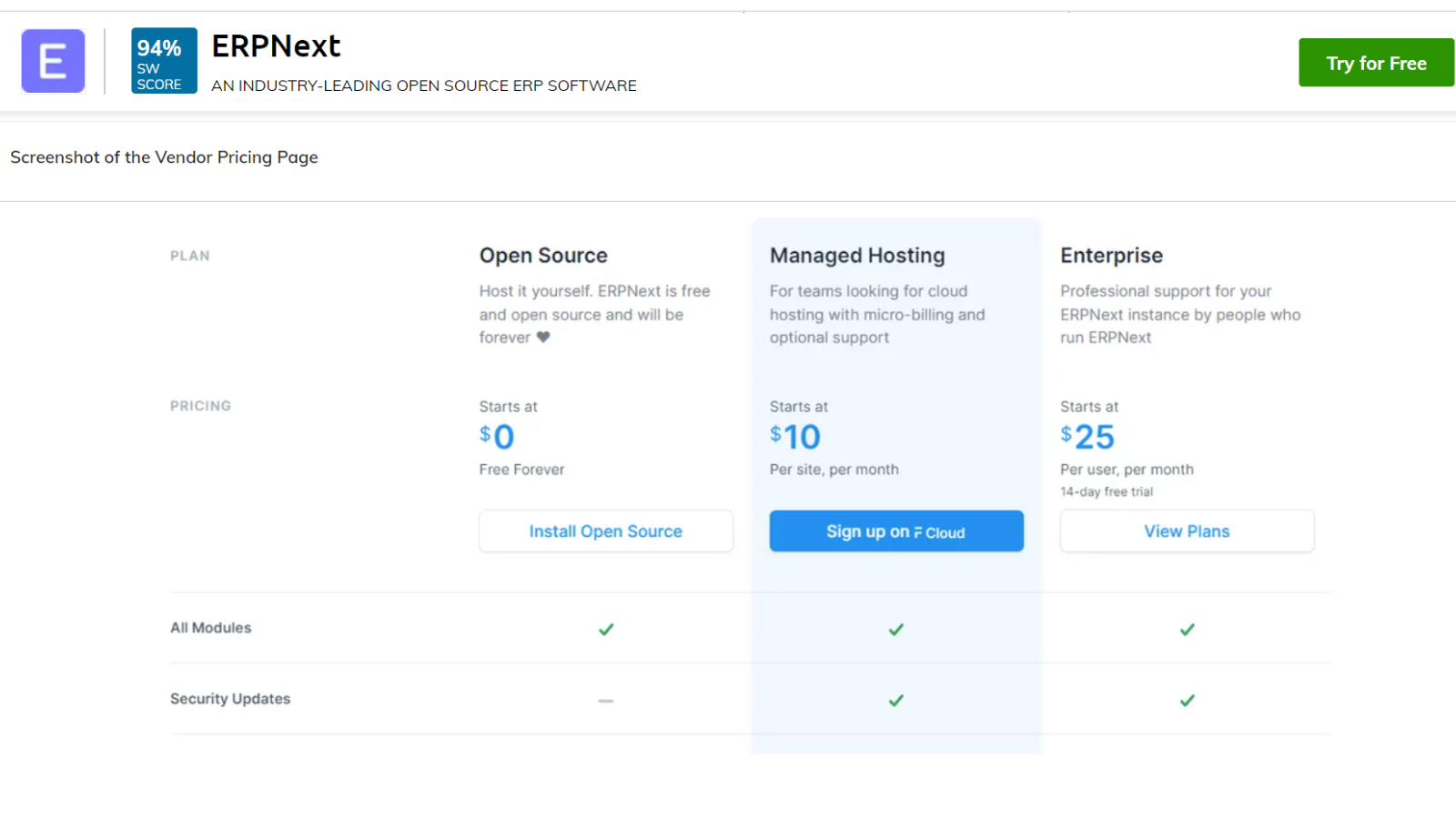Click the ERPNext purple E logo
The image size is (1456, 819).
(x=53, y=61)
